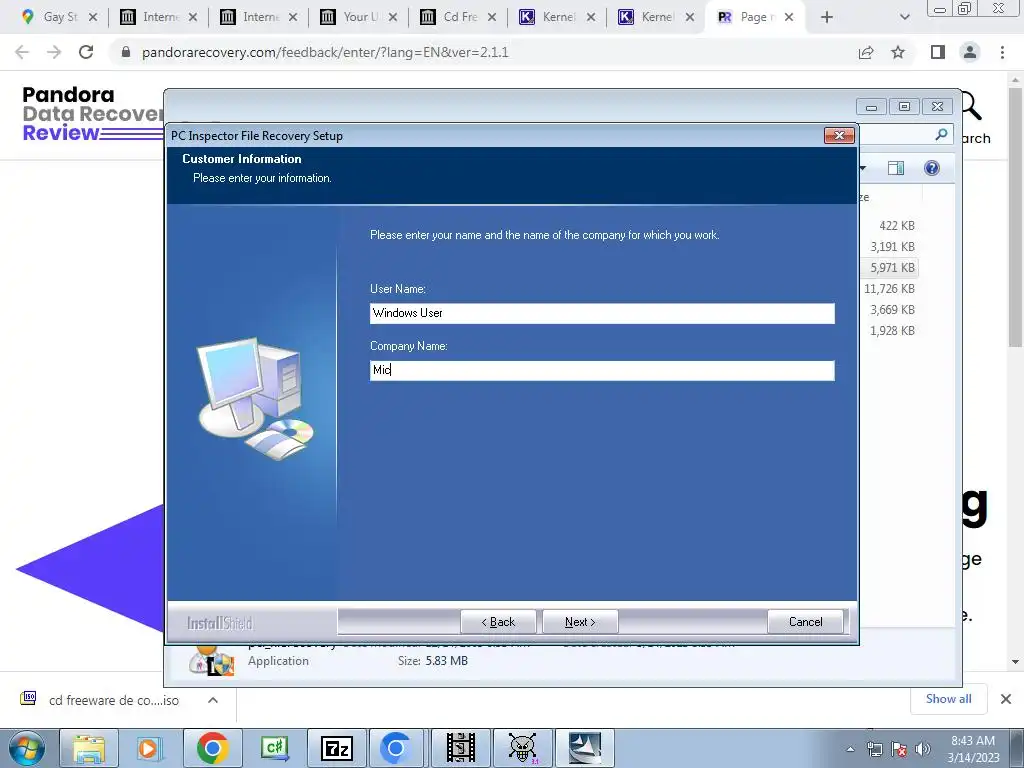Open Google Chrome from the taskbar
Viewport: 1024px width, 768px height.
212,748
